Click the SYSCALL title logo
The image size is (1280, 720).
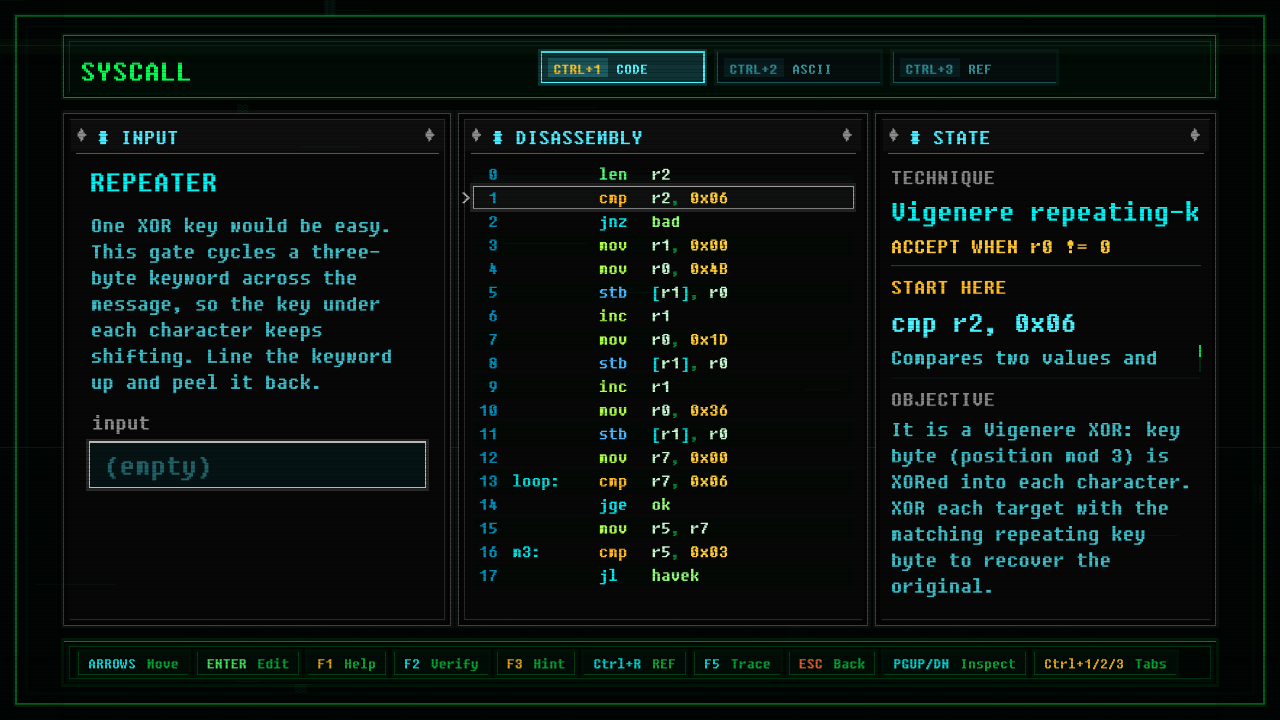(x=135, y=72)
